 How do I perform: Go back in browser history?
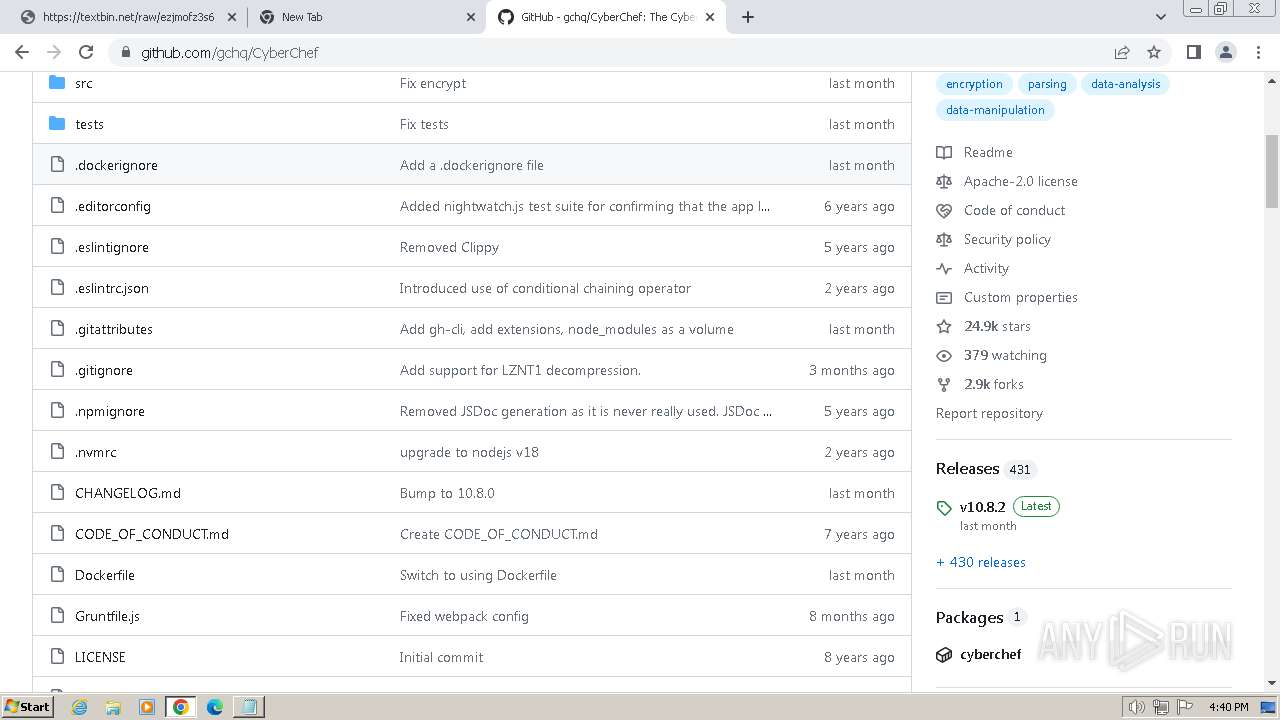(x=22, y=52)
